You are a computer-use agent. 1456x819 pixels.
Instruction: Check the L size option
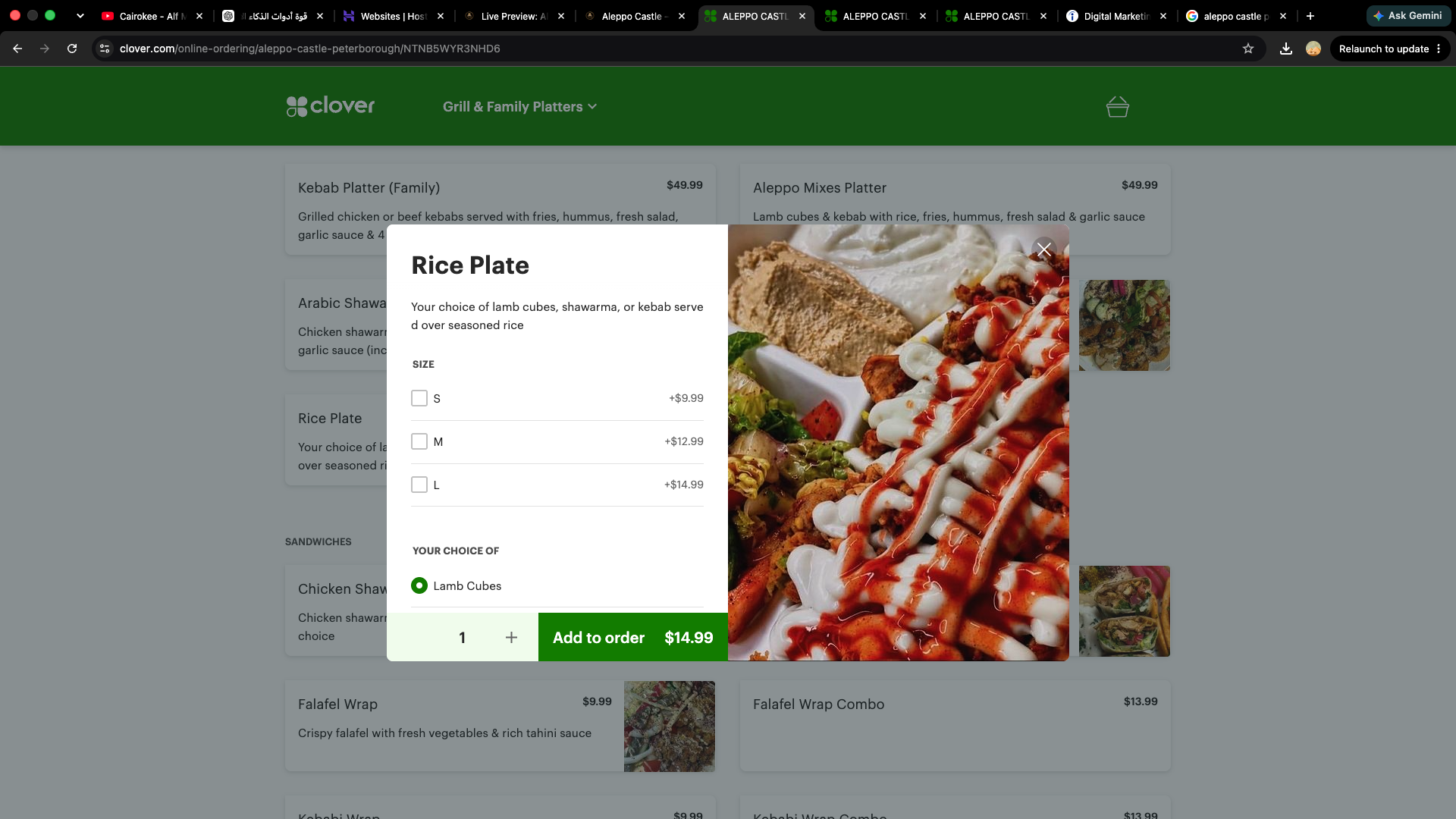[419, 485]
